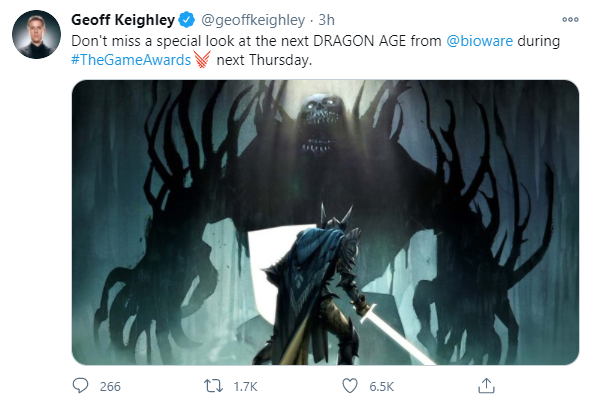Viewport: 594px width, 405px height.
Task: Click the knight's glowing sword in the image
Action: (396, 334)
